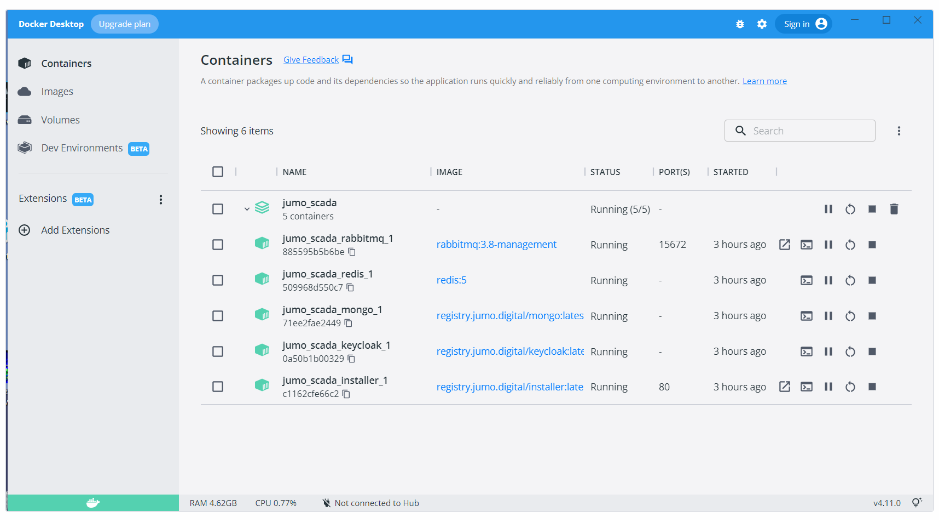Pause the jumo_scada_mongo_1 container
This screenshot has height=520, width=939.
click(x=828, y=316)
